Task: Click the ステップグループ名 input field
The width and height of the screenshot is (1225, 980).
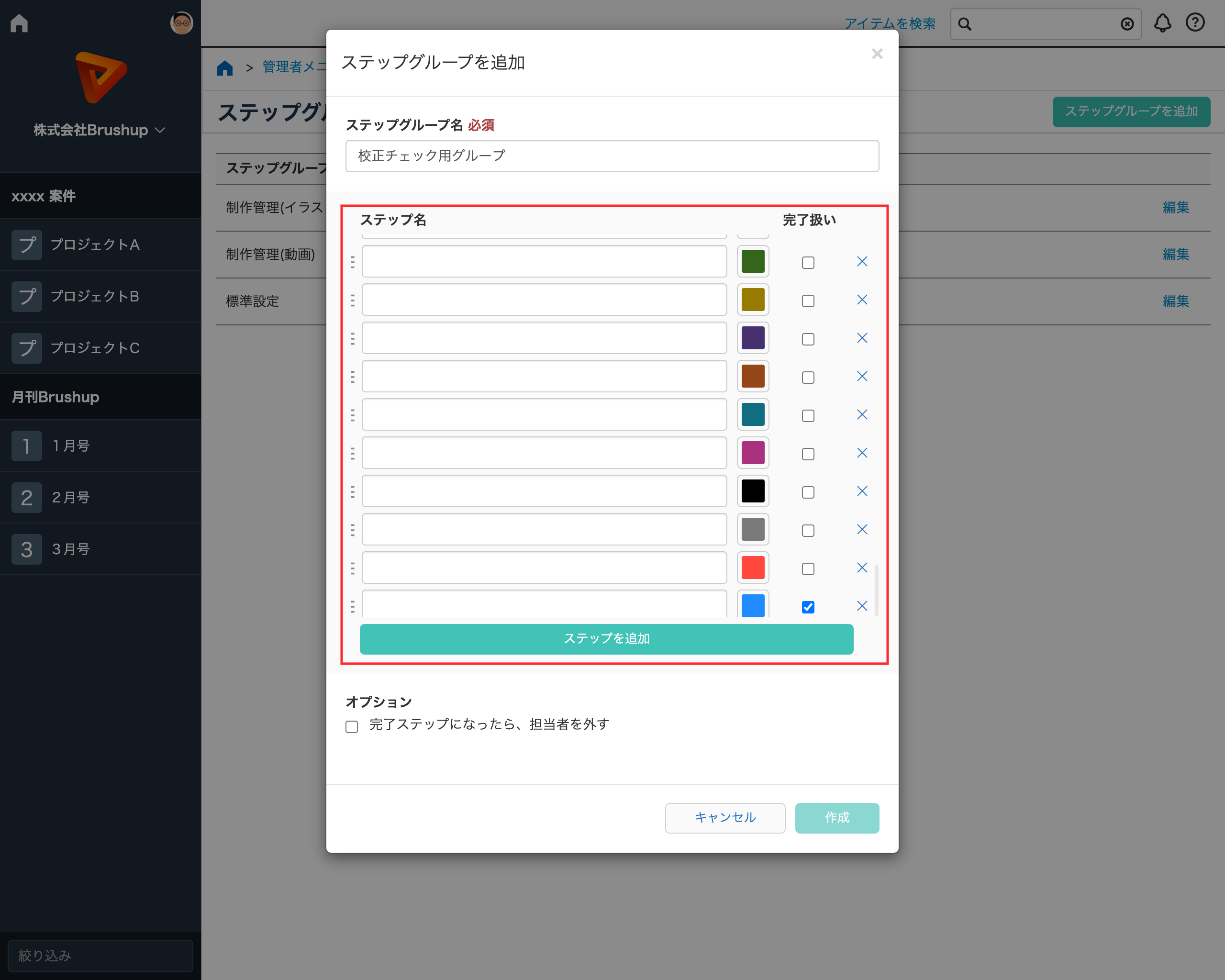Action: pyautogui.click(x=612, y=156)
